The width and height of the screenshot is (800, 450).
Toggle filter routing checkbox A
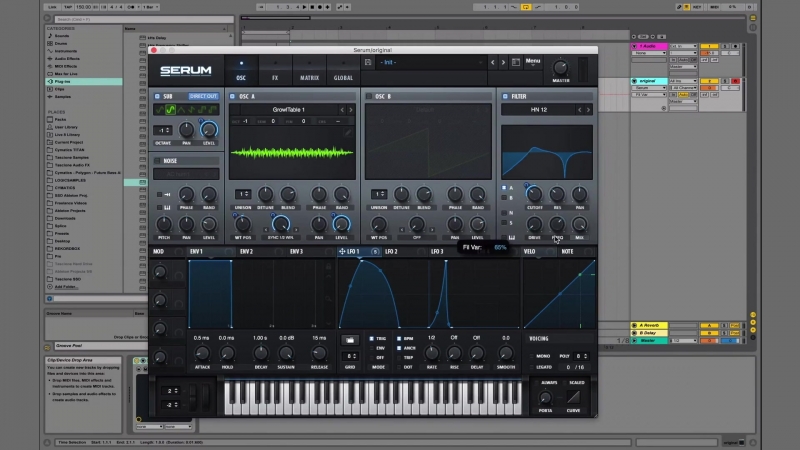pyautogui.click(x=504, y=188)
